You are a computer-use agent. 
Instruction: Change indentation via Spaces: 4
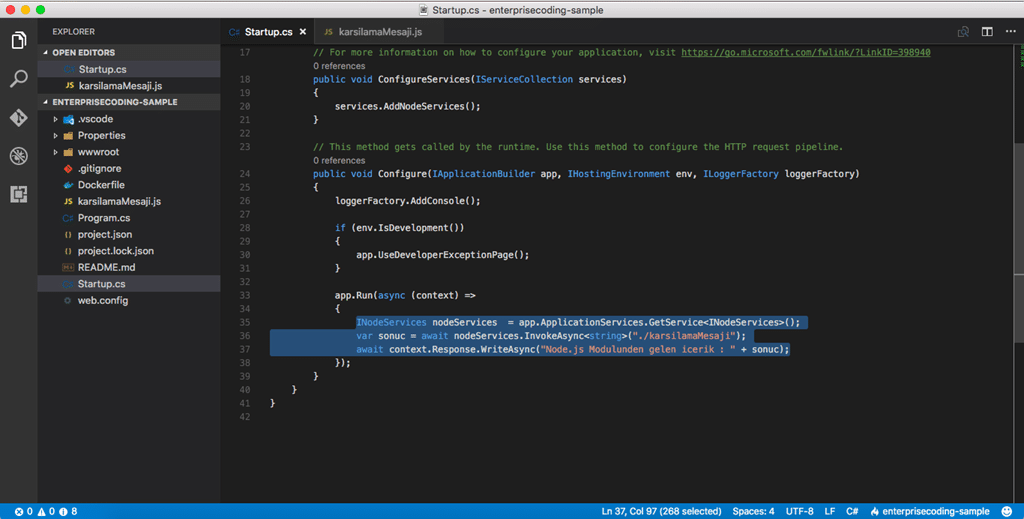[753, 511]
